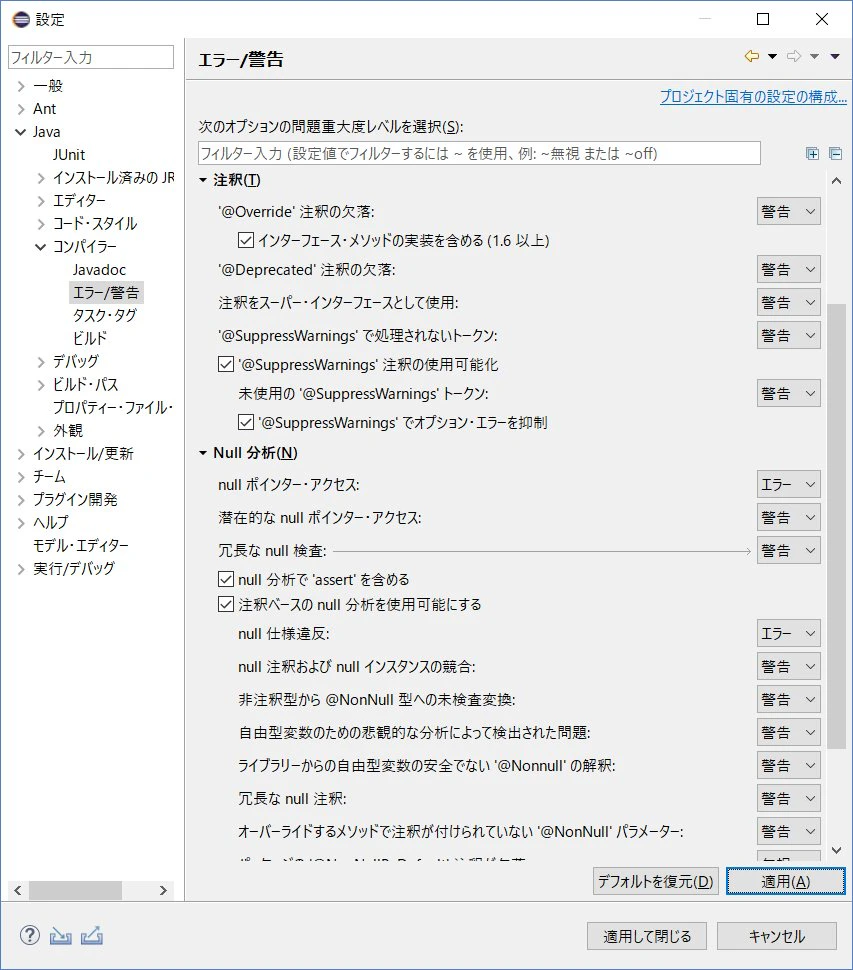This screenshot has width=853, height=970.
Task: Open 冗長な null 検査 severity dropdown
Action: [789, 551]
